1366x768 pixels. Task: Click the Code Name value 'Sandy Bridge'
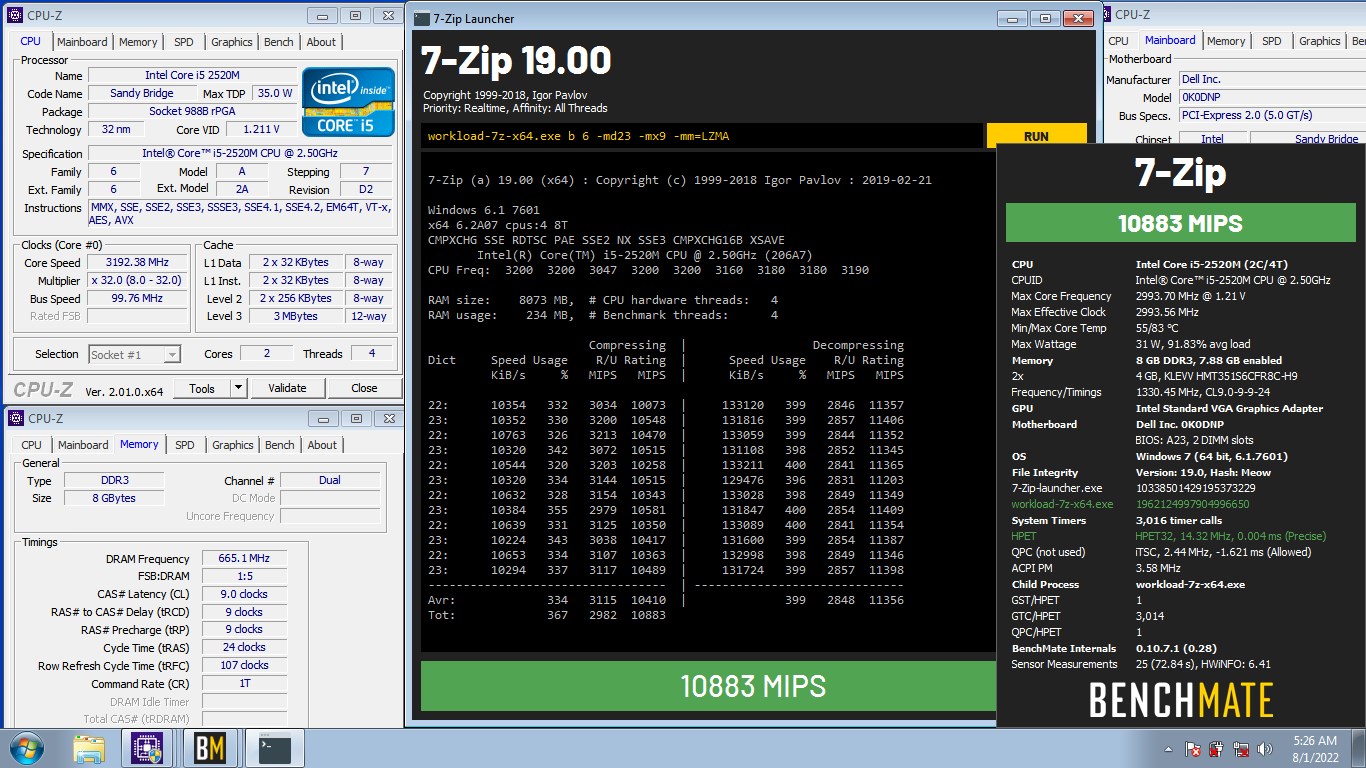click(141, 93)
